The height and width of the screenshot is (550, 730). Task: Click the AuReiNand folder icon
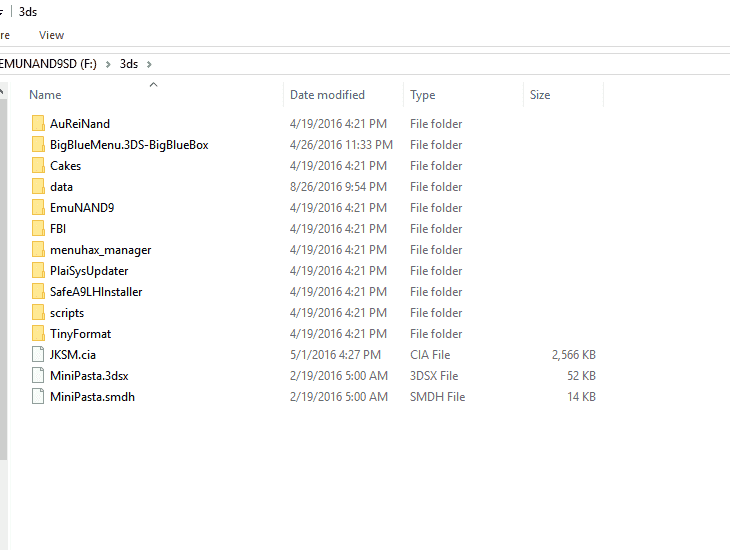click(x=38, y=123)
